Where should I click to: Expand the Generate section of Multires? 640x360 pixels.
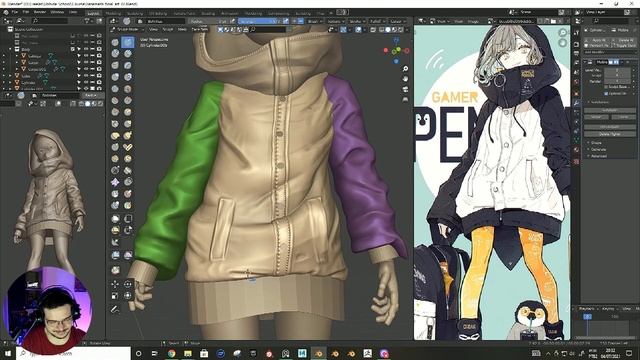pyautogui.click(x=598, y=149)
